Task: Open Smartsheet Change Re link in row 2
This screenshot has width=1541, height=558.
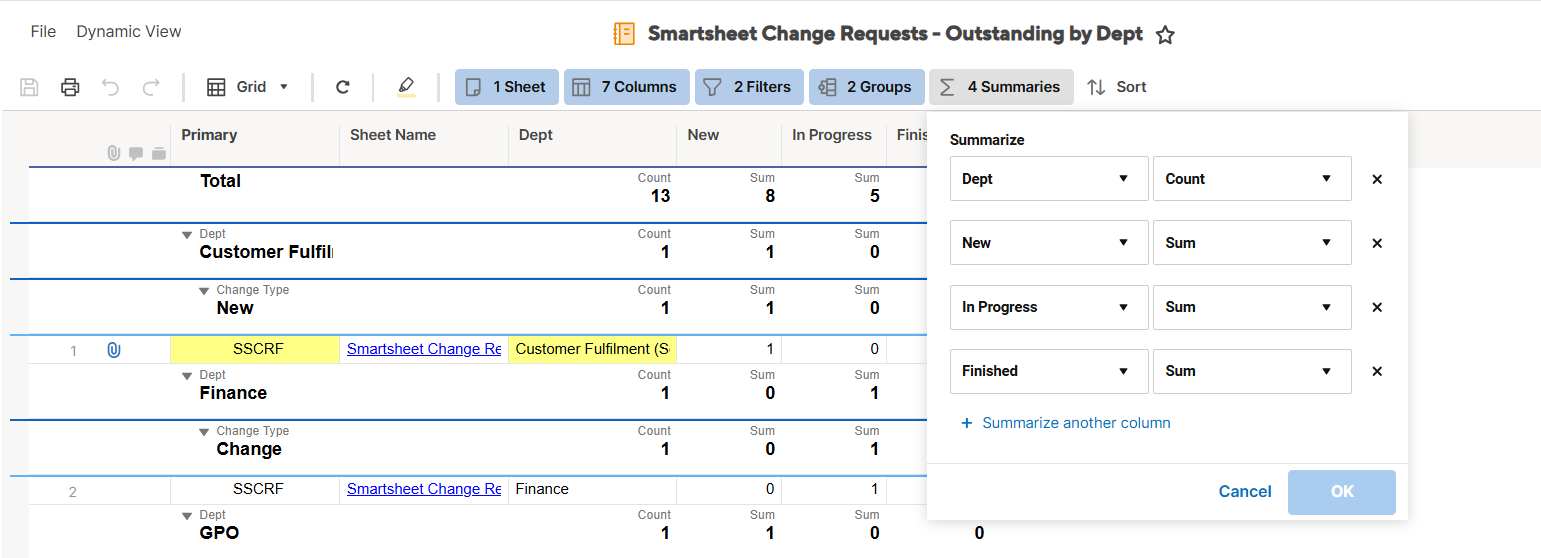Action: coord(424,489)
